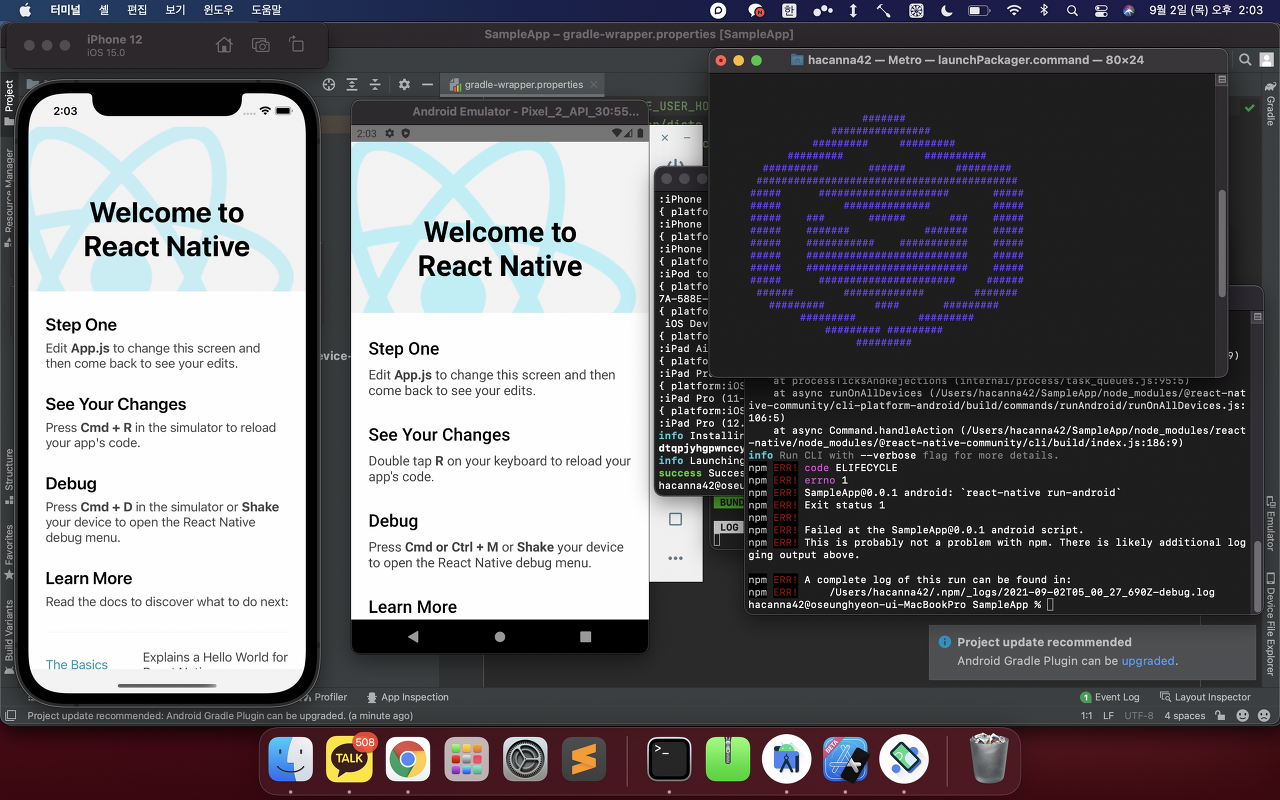Viewport: 1280px width, 800px height.
Task: Tap Android emulator Overview square button
Action: [586, 636]
